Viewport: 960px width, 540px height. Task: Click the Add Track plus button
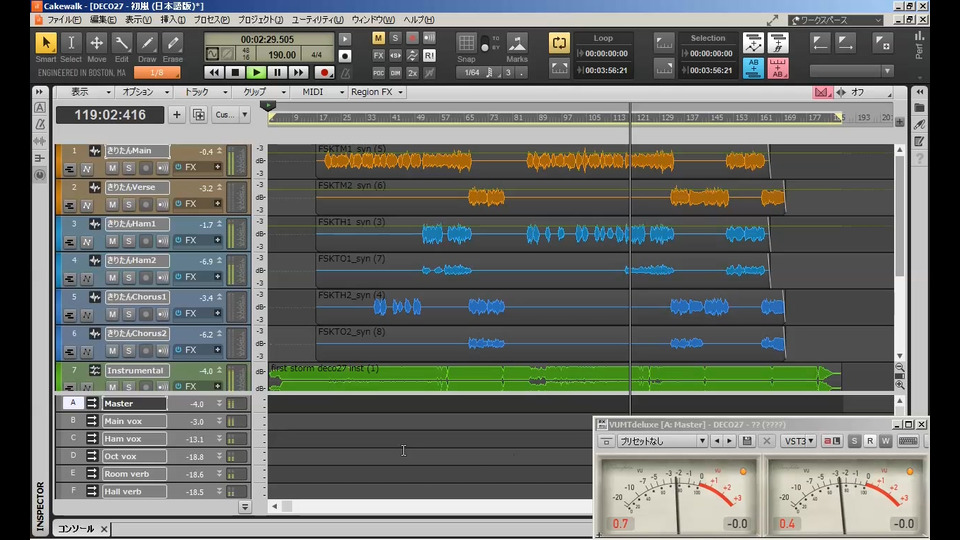(177, 115)
